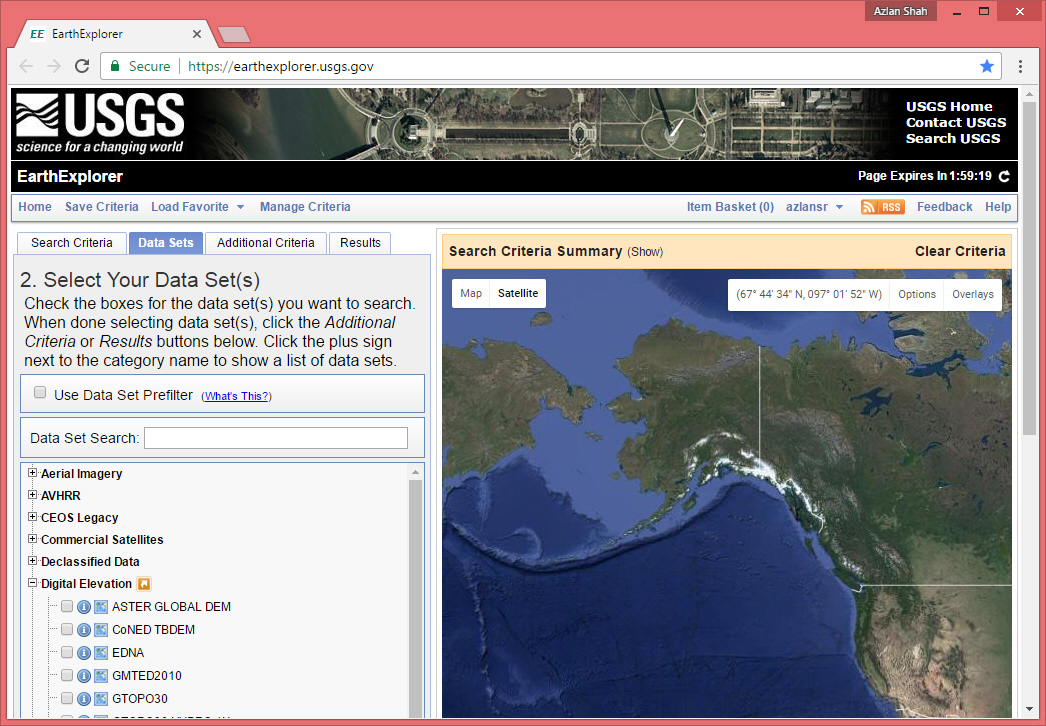The width and height of the screenshot is (1046, 726).
Task: Click the data set list scrollbar
Action: click(x=415, y=597)
